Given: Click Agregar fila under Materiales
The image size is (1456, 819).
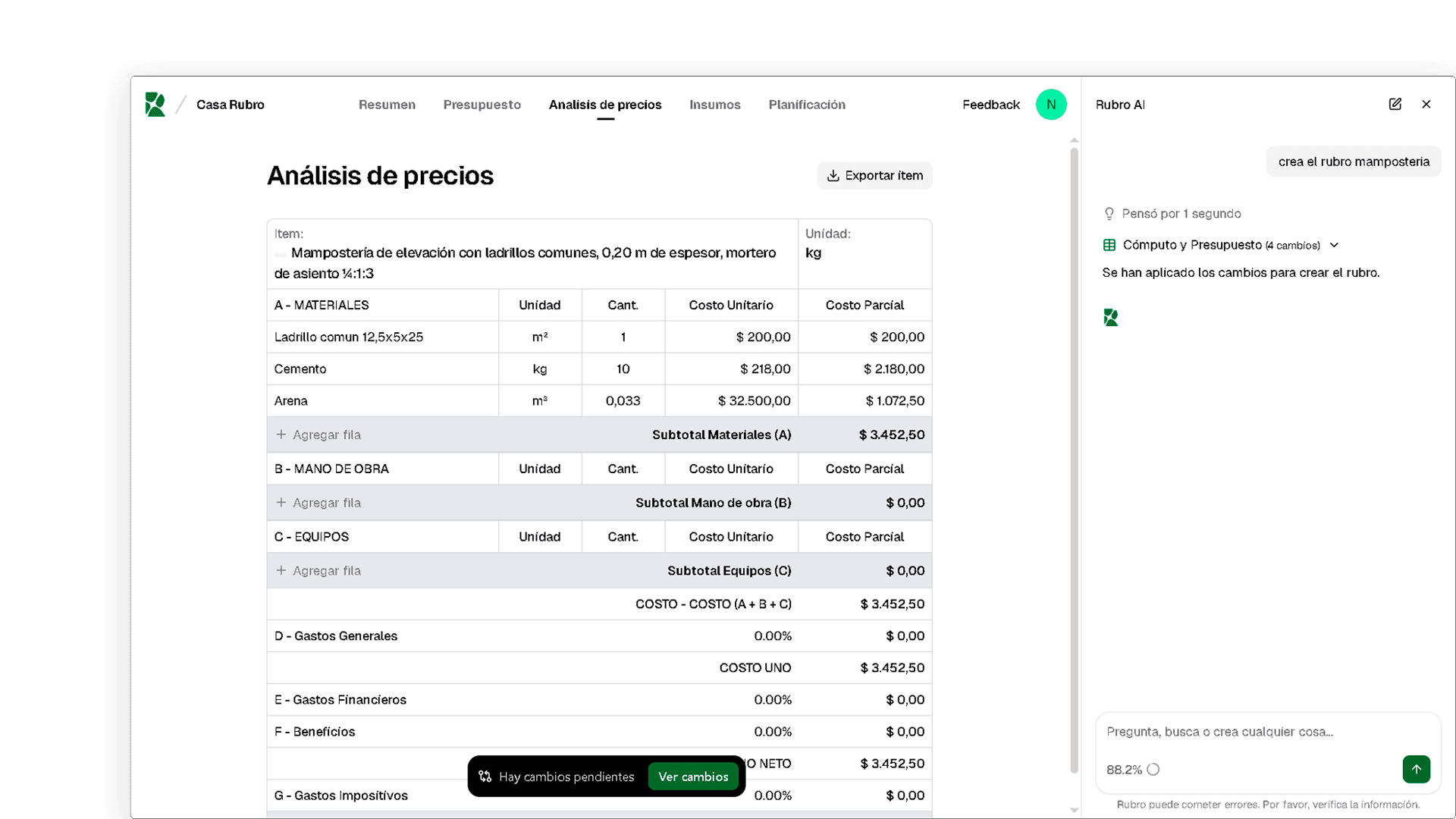Looking at the screenshot, I should point(318,435).
